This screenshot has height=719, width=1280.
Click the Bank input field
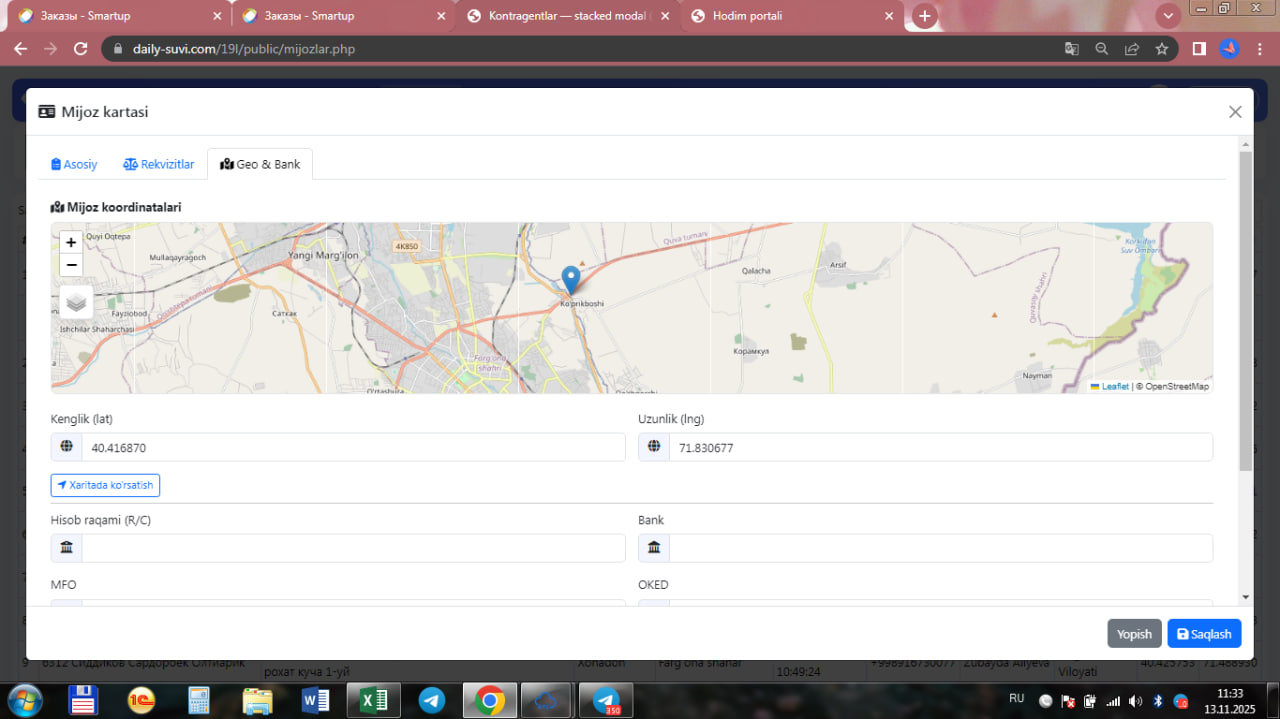click(940, 548)
